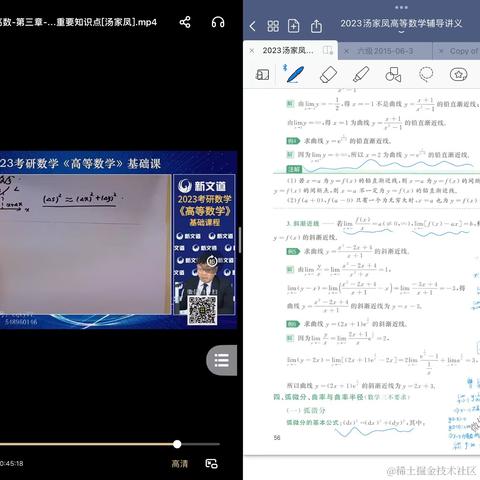
Task: Open the Elements sticker tool
Action: pyautogui.click(x=459, y=74)
